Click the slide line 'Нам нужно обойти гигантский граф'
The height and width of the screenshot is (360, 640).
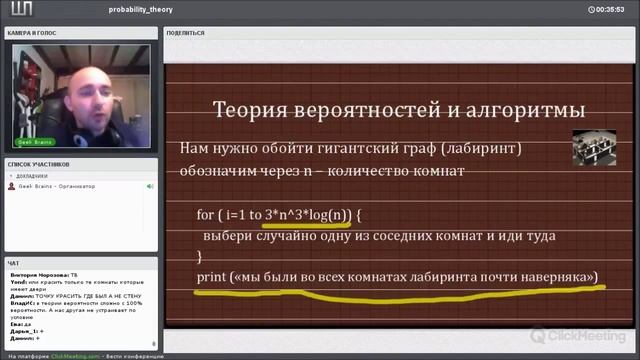tap(351, 148)
